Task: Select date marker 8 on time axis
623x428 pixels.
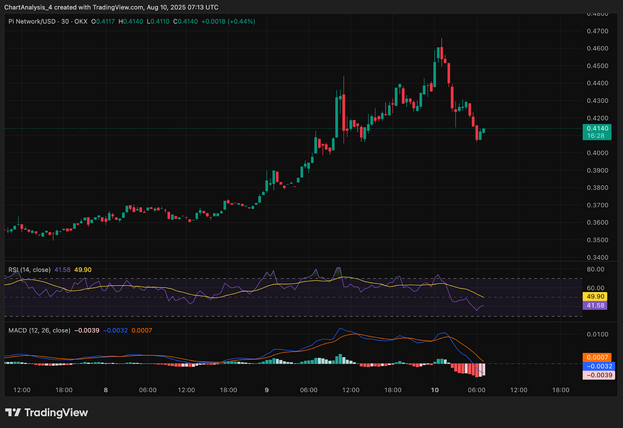Action: [104, 390]
